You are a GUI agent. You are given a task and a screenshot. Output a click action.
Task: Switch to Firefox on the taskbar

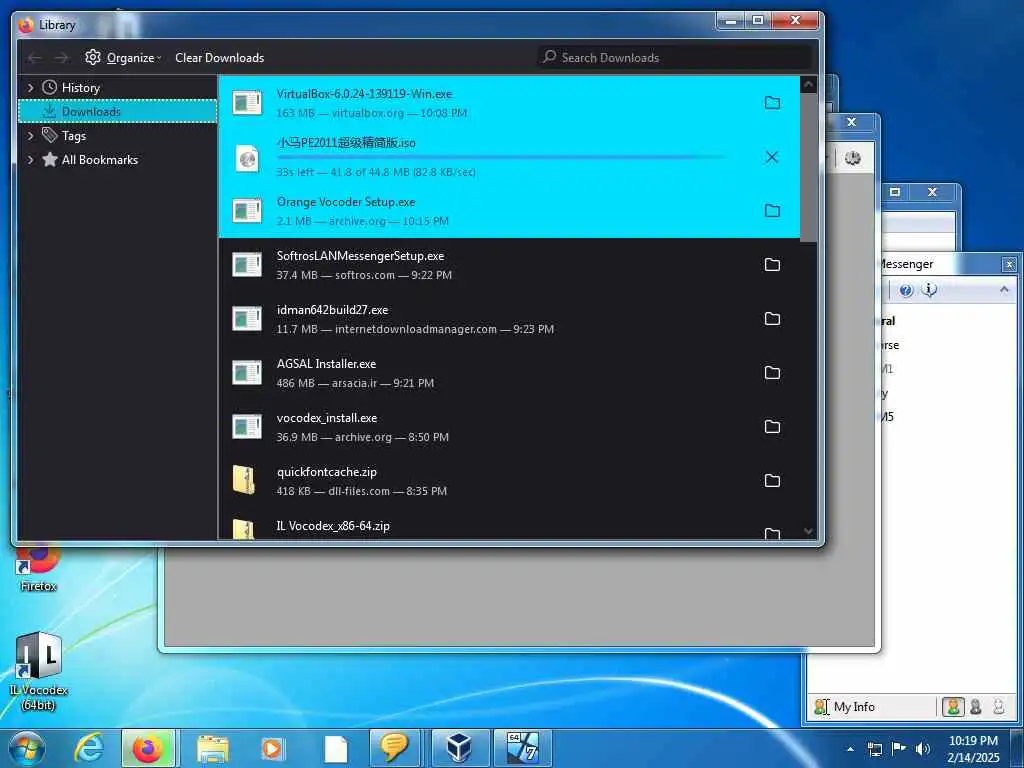[148, 748]
